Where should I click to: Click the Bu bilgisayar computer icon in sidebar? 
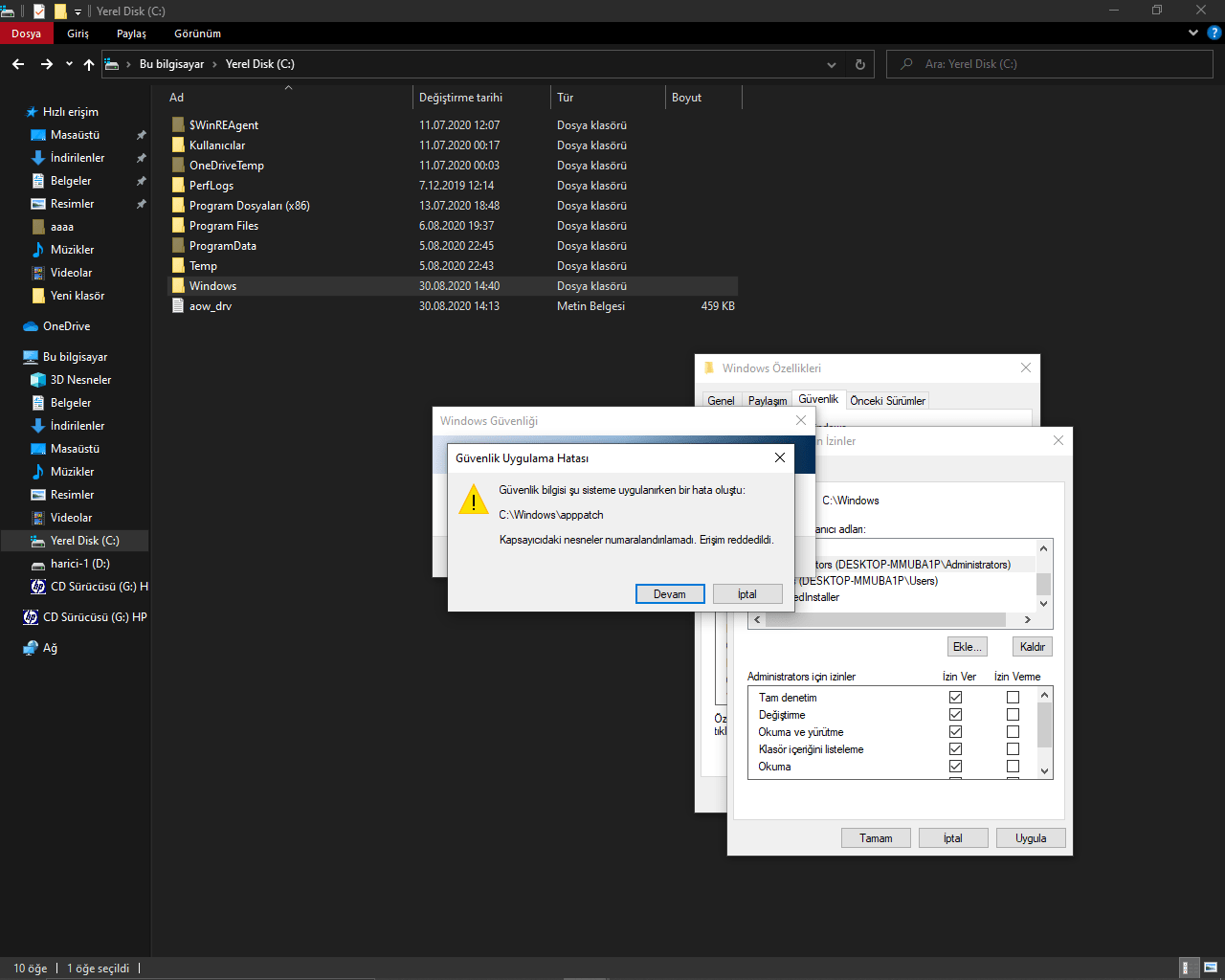31,357
